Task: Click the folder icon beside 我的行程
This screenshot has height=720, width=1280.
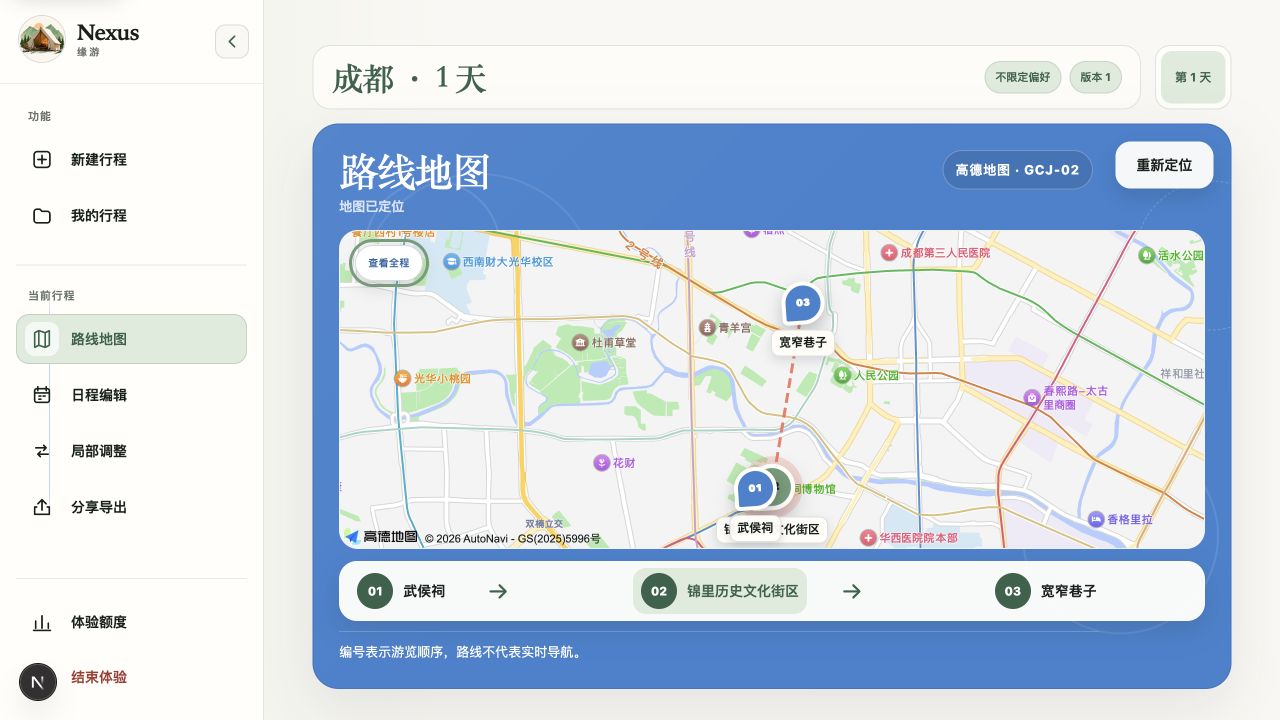Action: (42, 215)
